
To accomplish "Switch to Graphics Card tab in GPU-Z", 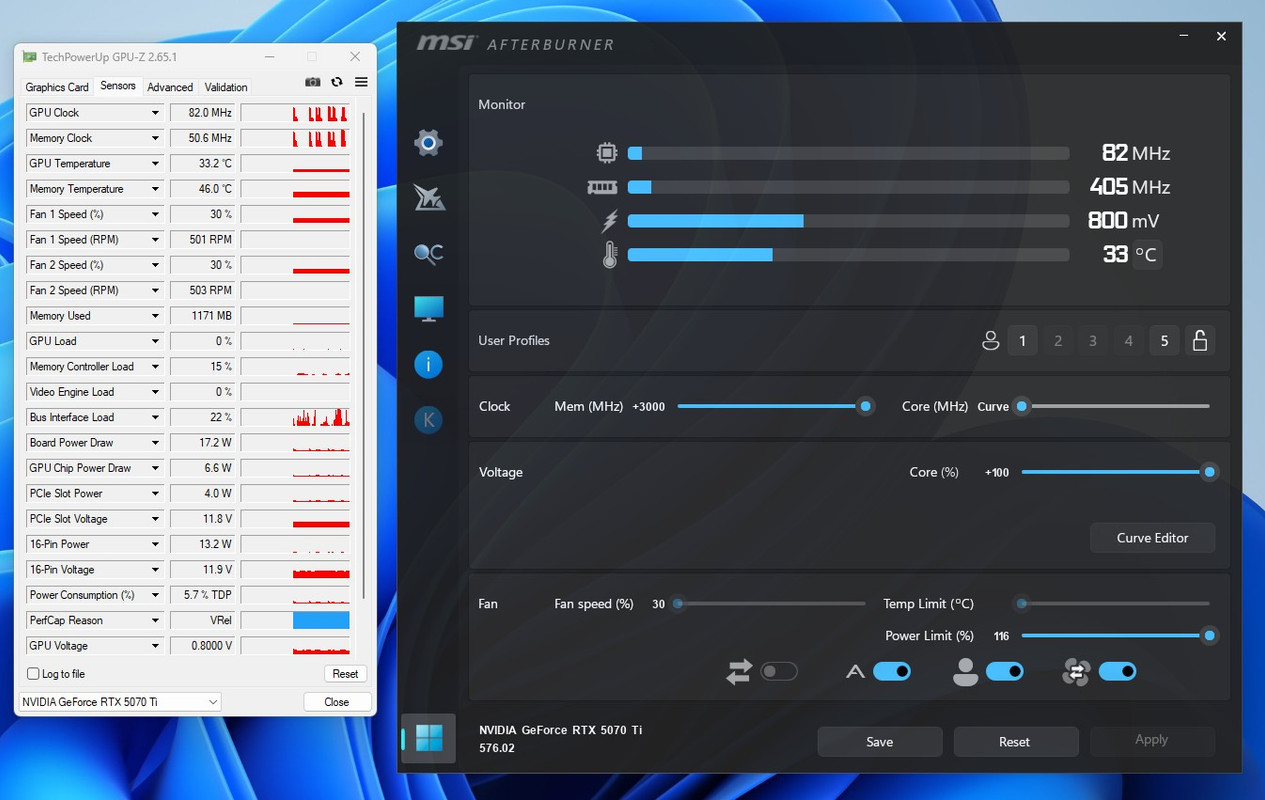I will (x=57, y=87).
